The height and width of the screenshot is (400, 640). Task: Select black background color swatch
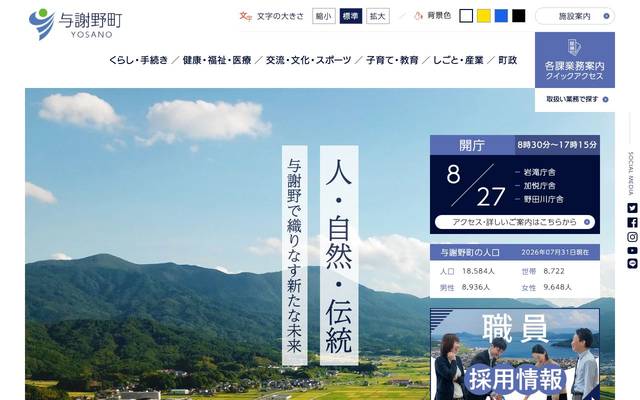(x=519, y=16)
